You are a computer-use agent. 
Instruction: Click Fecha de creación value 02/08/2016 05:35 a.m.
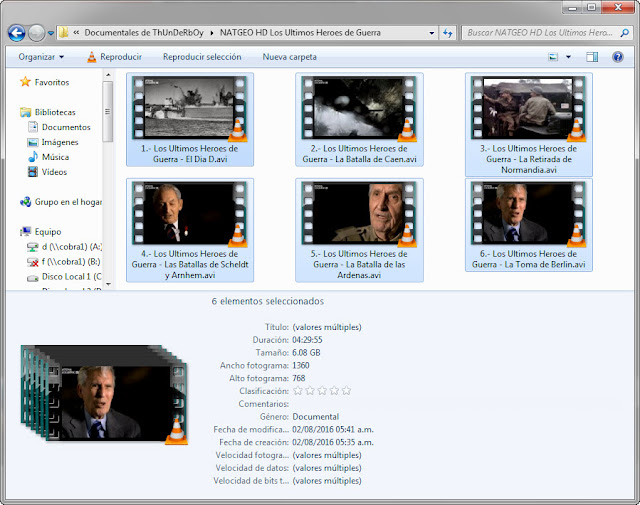(x=333, y=442)
